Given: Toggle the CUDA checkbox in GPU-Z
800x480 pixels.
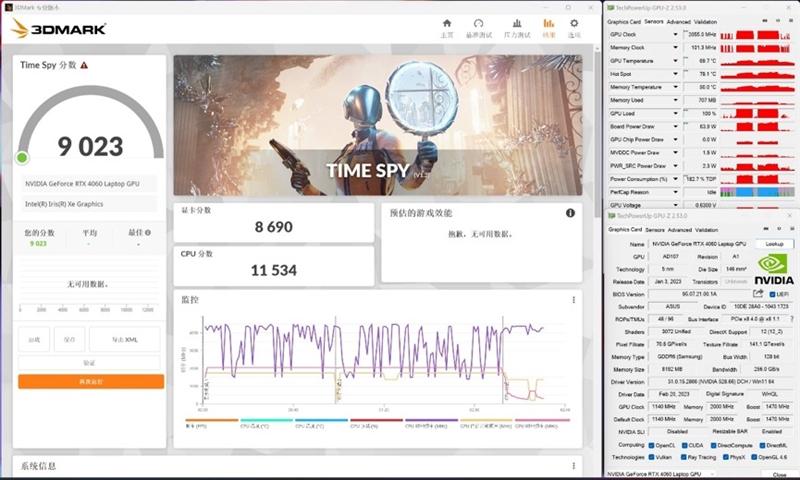Looking at the screenshot, I should (x=685, y=445).
